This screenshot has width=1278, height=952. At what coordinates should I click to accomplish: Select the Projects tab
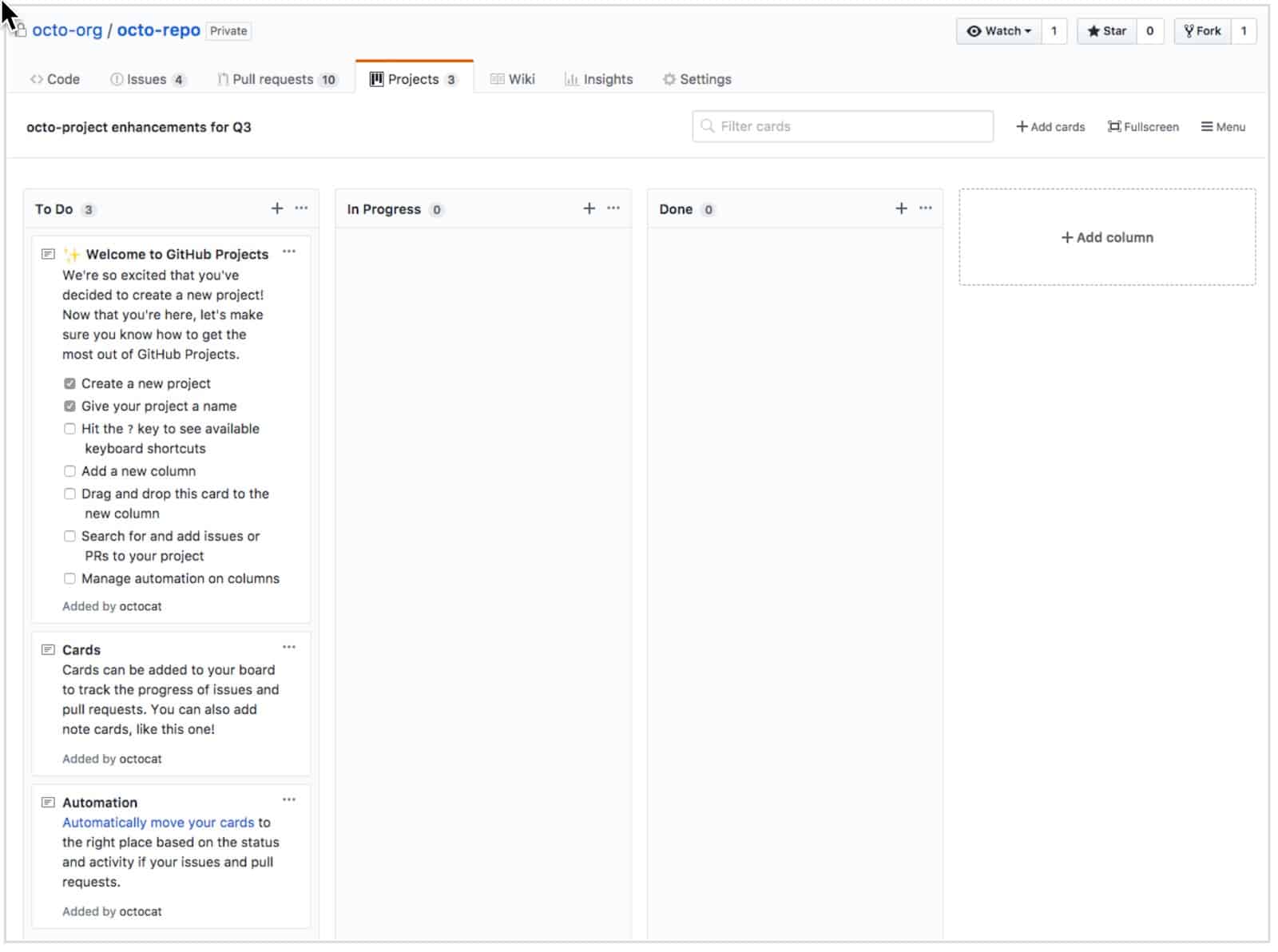tap(414, 79)
